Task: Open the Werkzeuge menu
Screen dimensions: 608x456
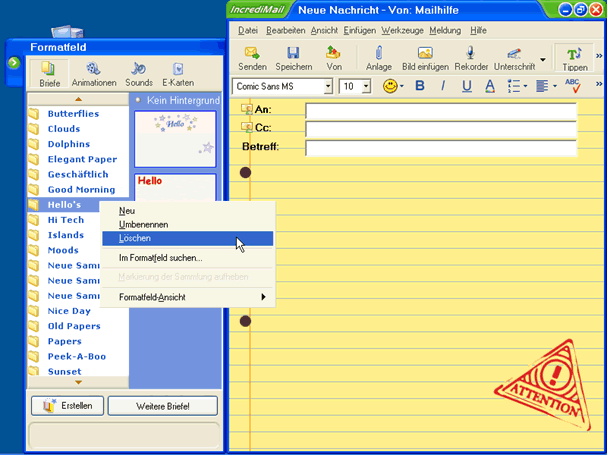Action: (x=402, y=30)
